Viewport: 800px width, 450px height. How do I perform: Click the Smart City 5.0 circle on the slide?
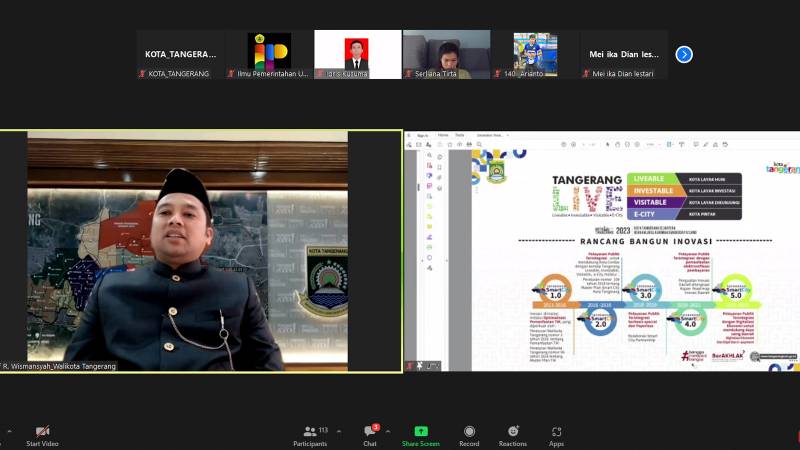click(x=735, y=291)
